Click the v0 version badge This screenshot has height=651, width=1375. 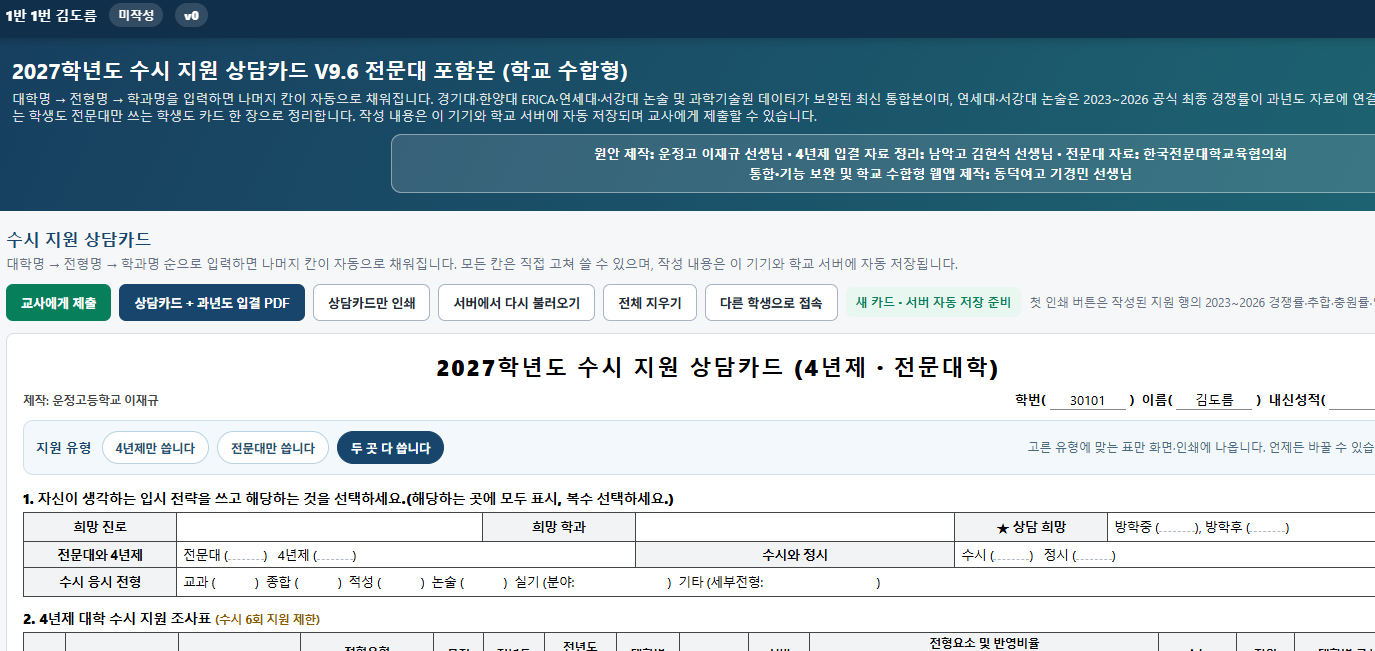(191, 15)
